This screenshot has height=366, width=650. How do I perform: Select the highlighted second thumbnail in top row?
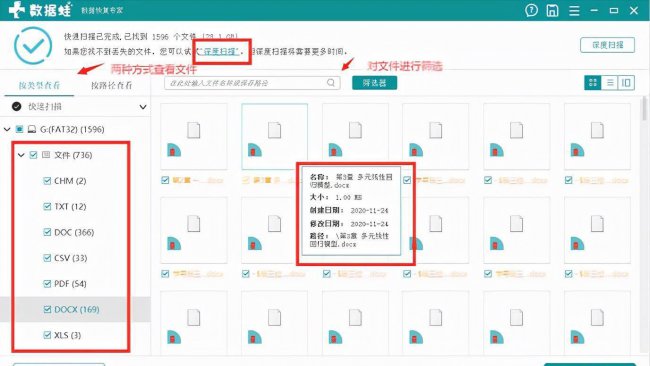(274, 136)
